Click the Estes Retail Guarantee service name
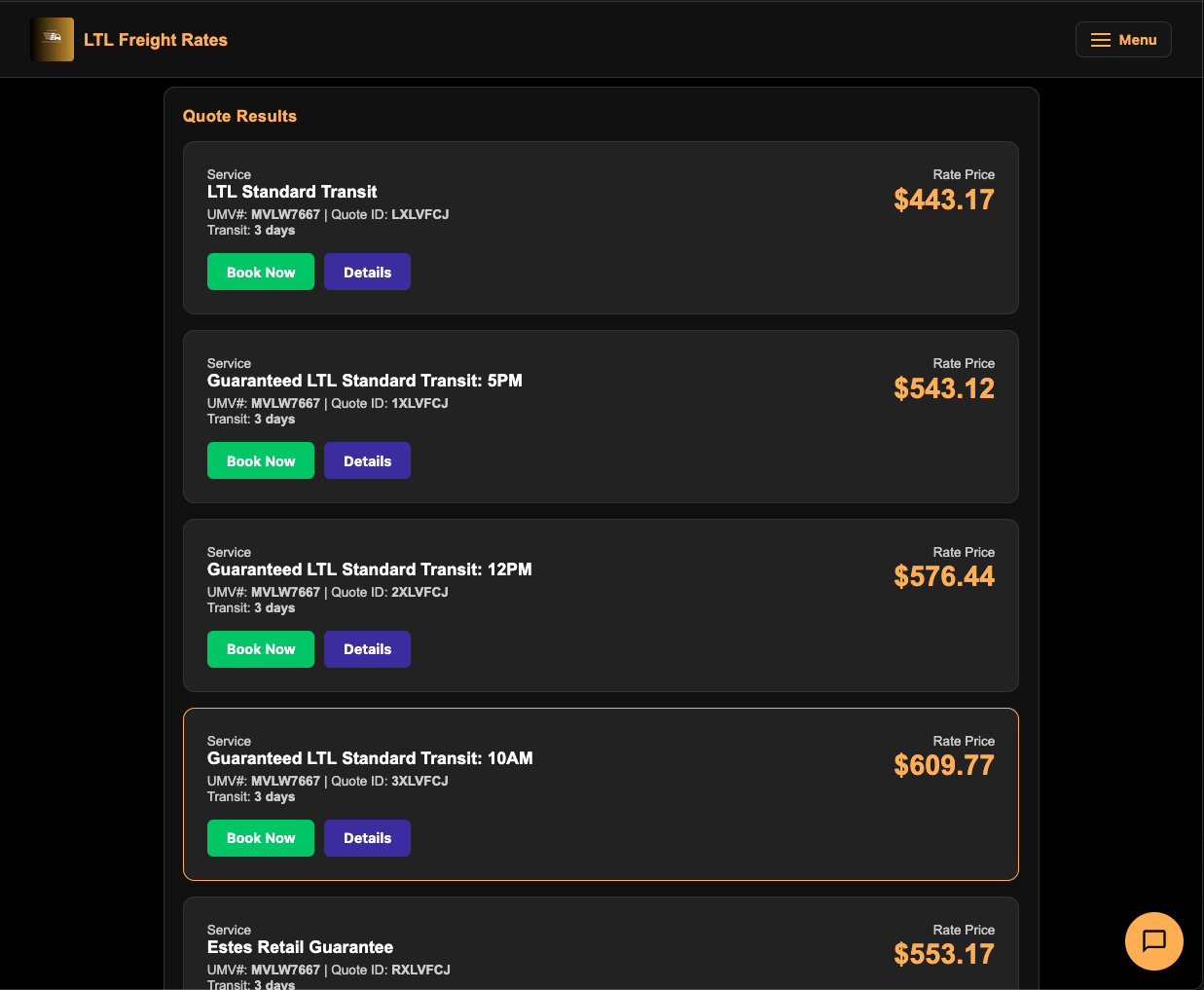Image resolution: width=1204 pixels, height=990 pixels. pos(299,947)
